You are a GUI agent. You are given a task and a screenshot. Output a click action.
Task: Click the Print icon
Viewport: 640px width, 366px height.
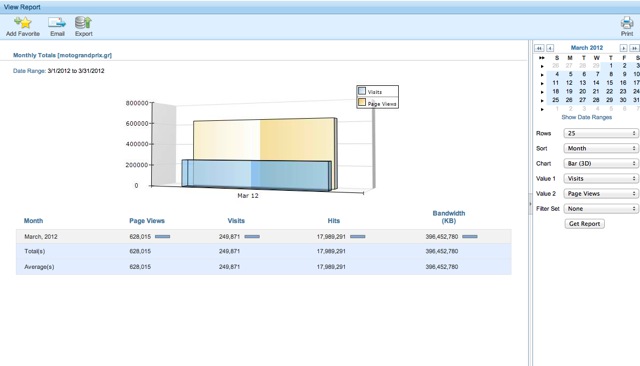(627, 23)
